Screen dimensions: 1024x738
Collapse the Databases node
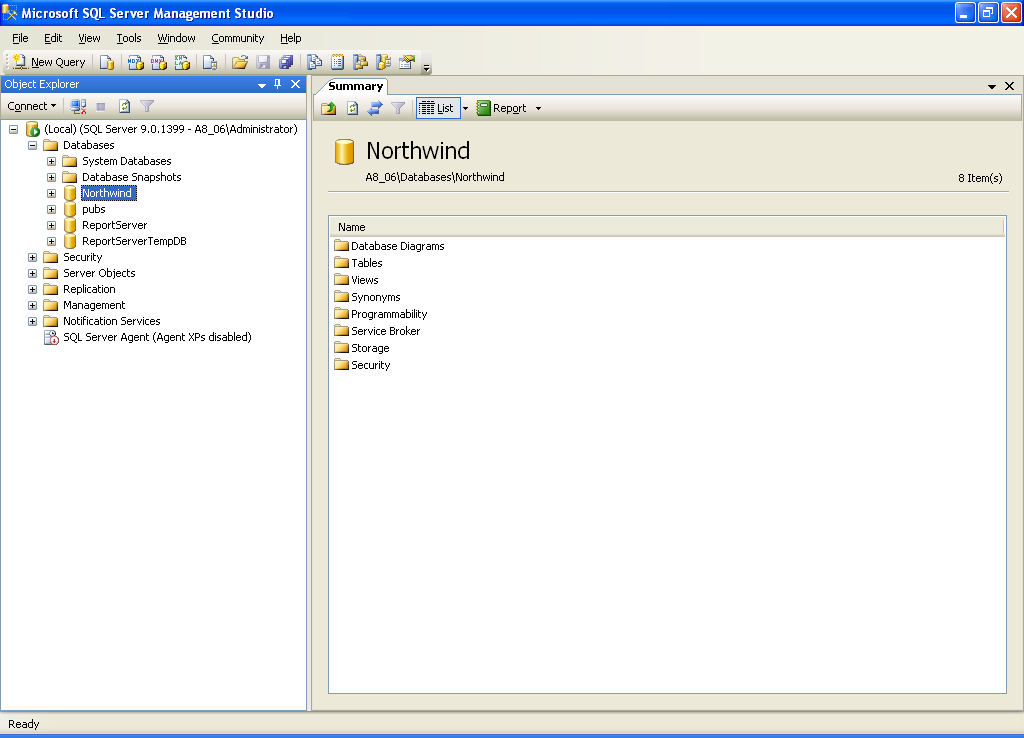click(31, 144)
